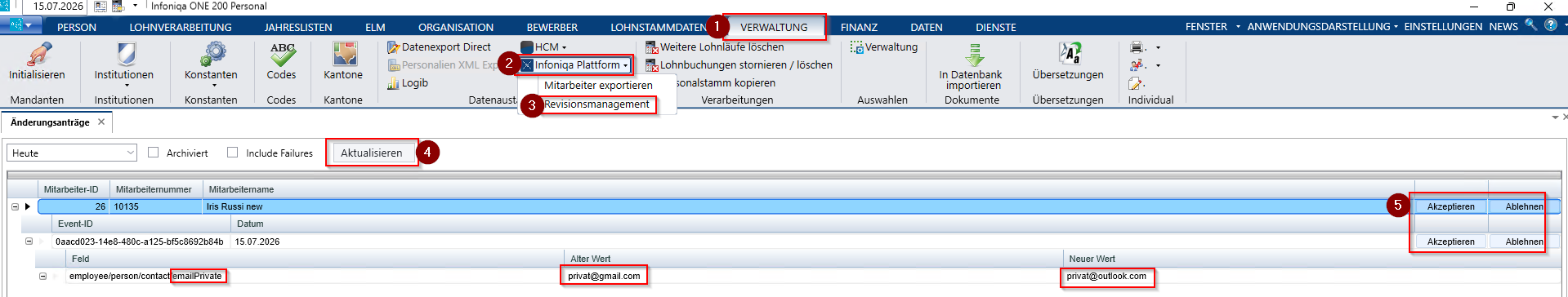This screenshot has width=1568, height=297.
Task: Open the Kantone map icon
Action: tap(344, 54)
